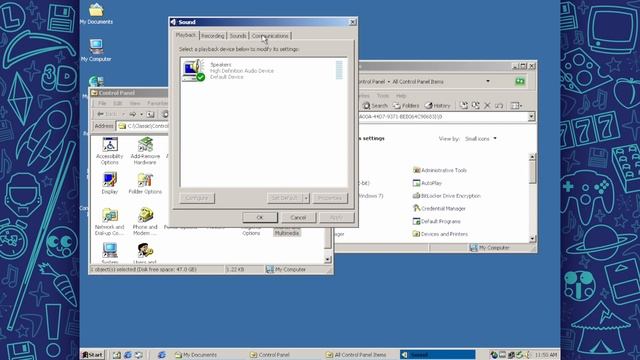Open the Communications tab
The height and width of the screenshot is (360, 640).
[270, 36]
